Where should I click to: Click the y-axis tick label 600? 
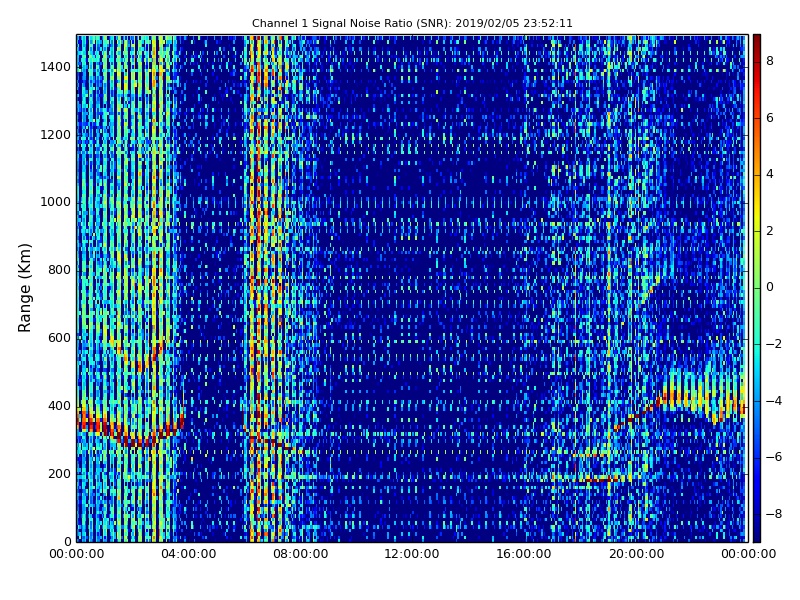coord(59,338)
